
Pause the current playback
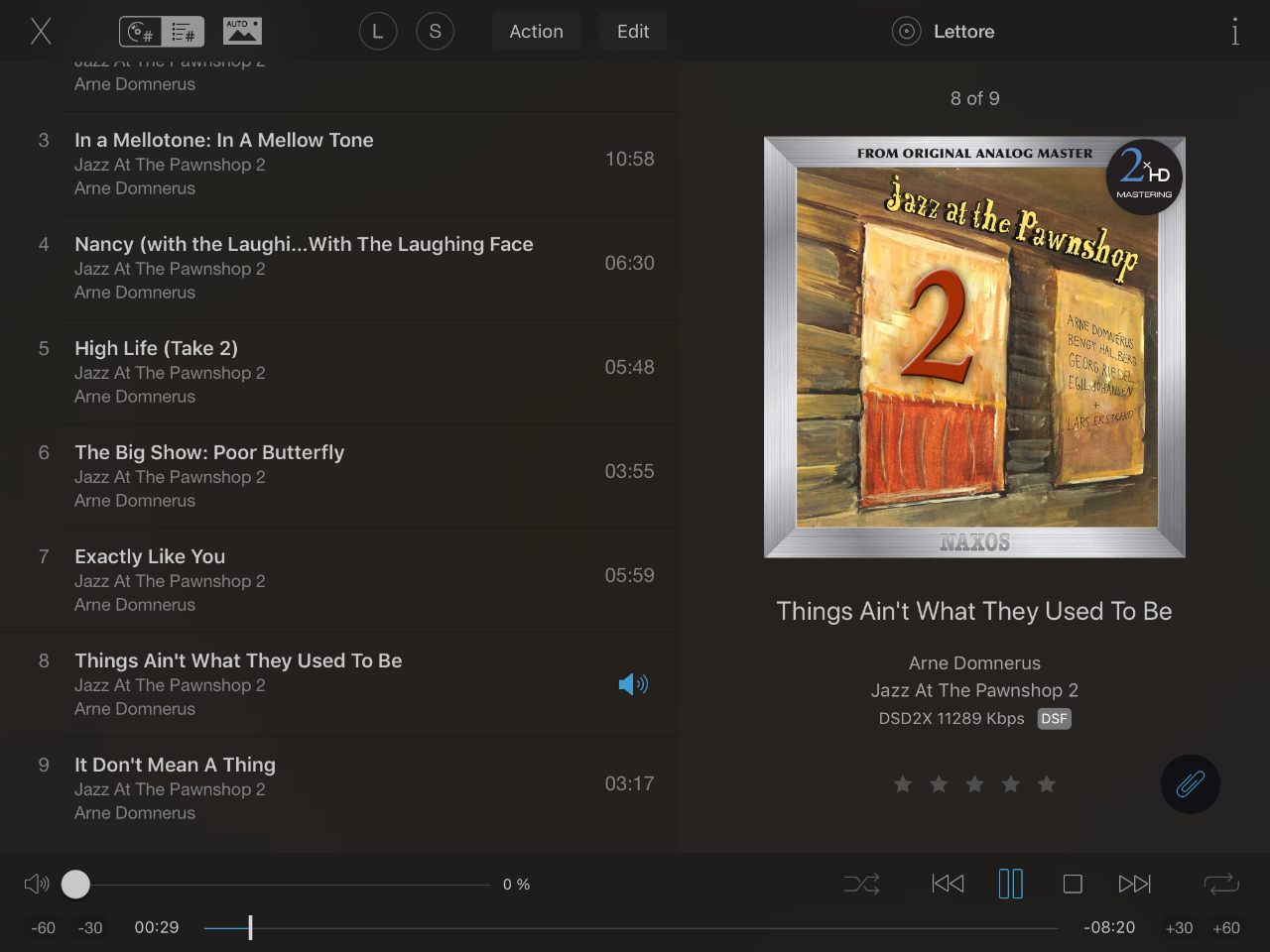pos(1011,884)
